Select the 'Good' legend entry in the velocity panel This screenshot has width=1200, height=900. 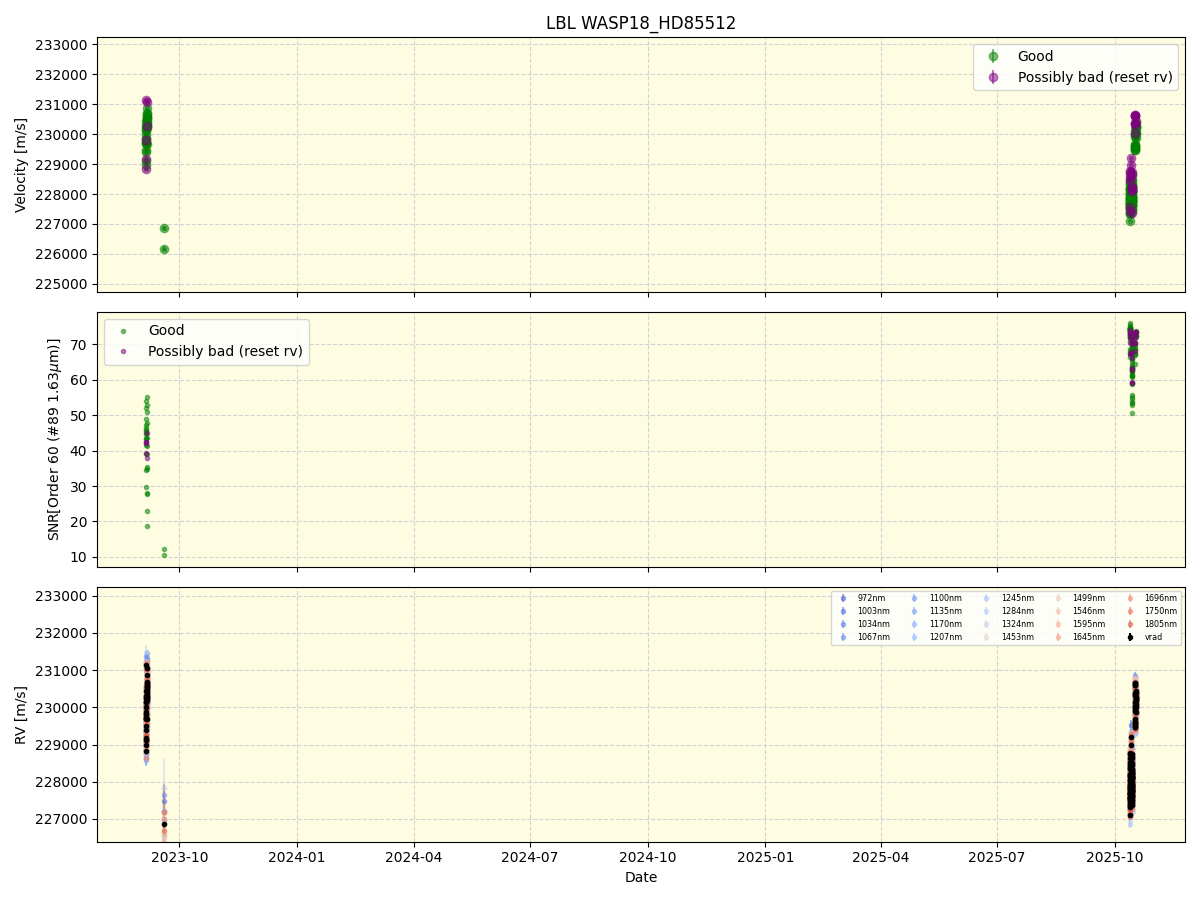point(1035,57)
